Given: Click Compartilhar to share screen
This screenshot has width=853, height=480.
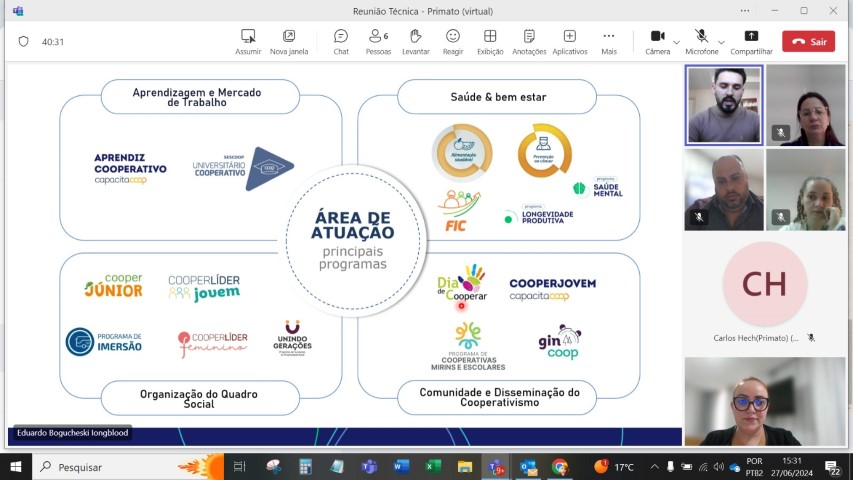Looking at the screenshot, I should tap(751, 42).
